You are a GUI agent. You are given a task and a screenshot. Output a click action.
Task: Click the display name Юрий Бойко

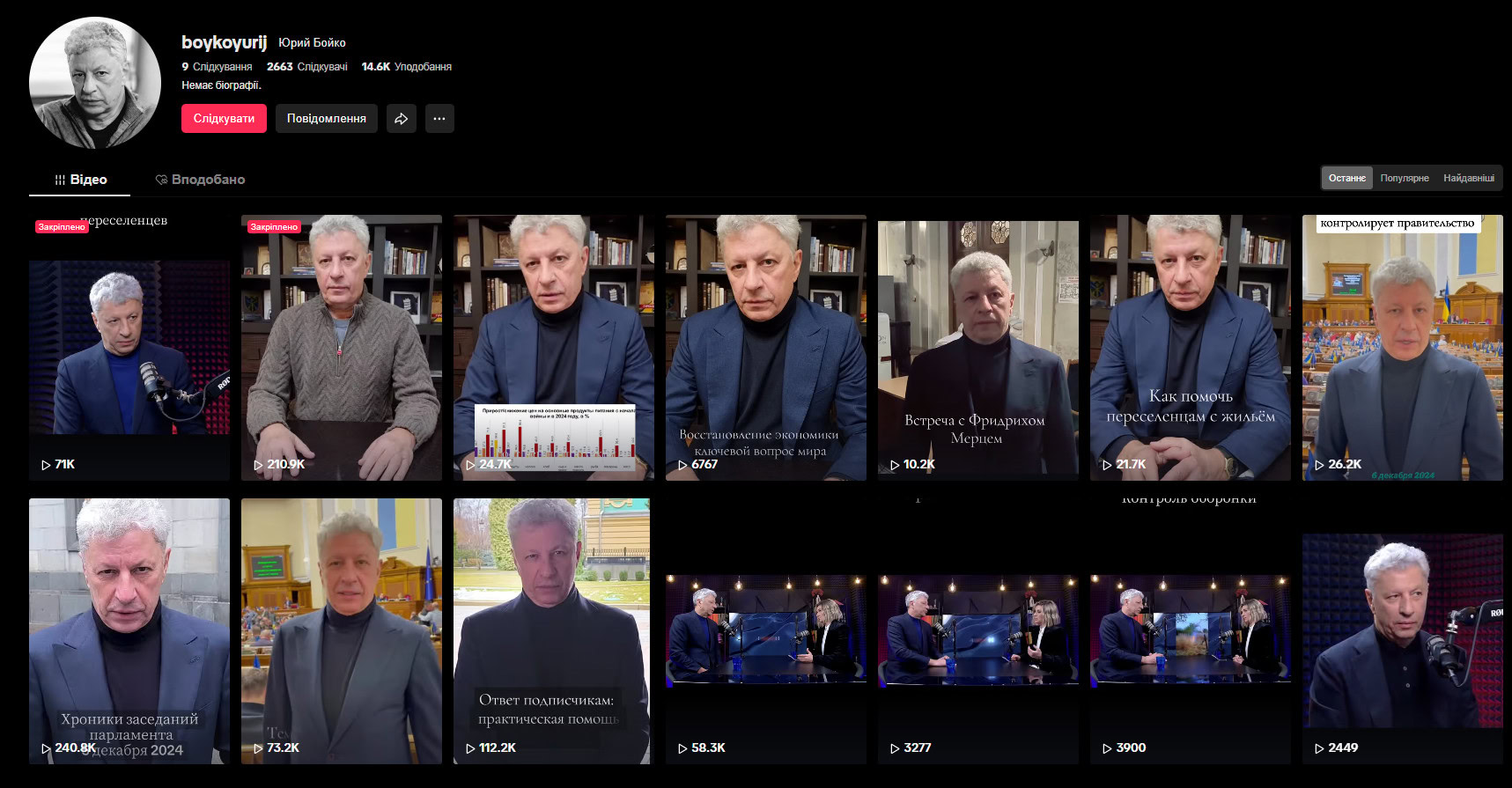(x=312, y=43)
